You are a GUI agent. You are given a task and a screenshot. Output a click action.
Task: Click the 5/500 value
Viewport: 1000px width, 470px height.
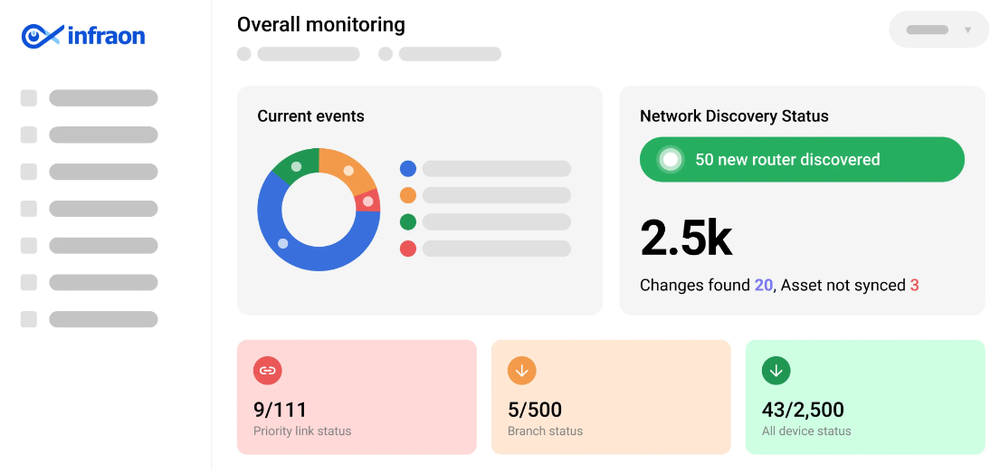coord(534,409)
